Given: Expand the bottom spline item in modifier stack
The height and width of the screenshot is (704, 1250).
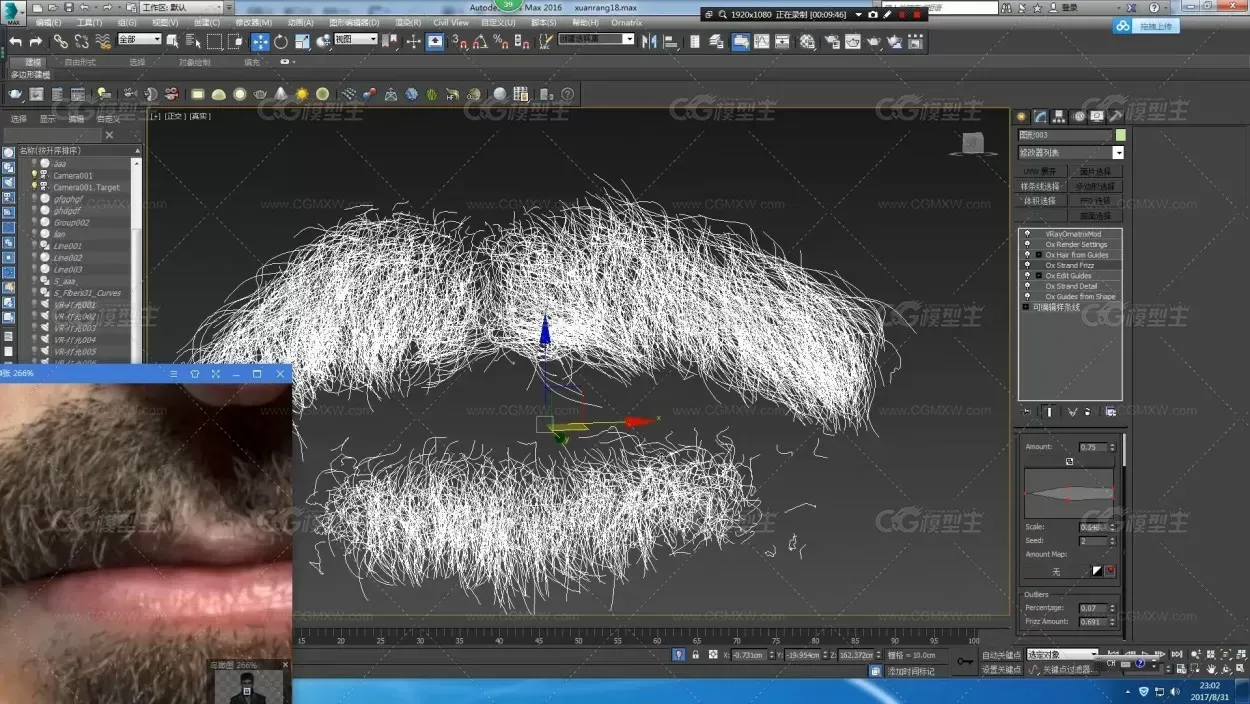Looking at the screenshot, I should coord(1025,307).
